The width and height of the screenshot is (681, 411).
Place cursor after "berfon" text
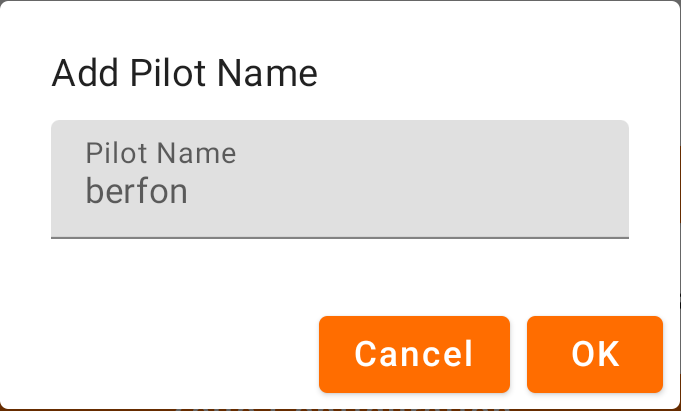point(190,191)
